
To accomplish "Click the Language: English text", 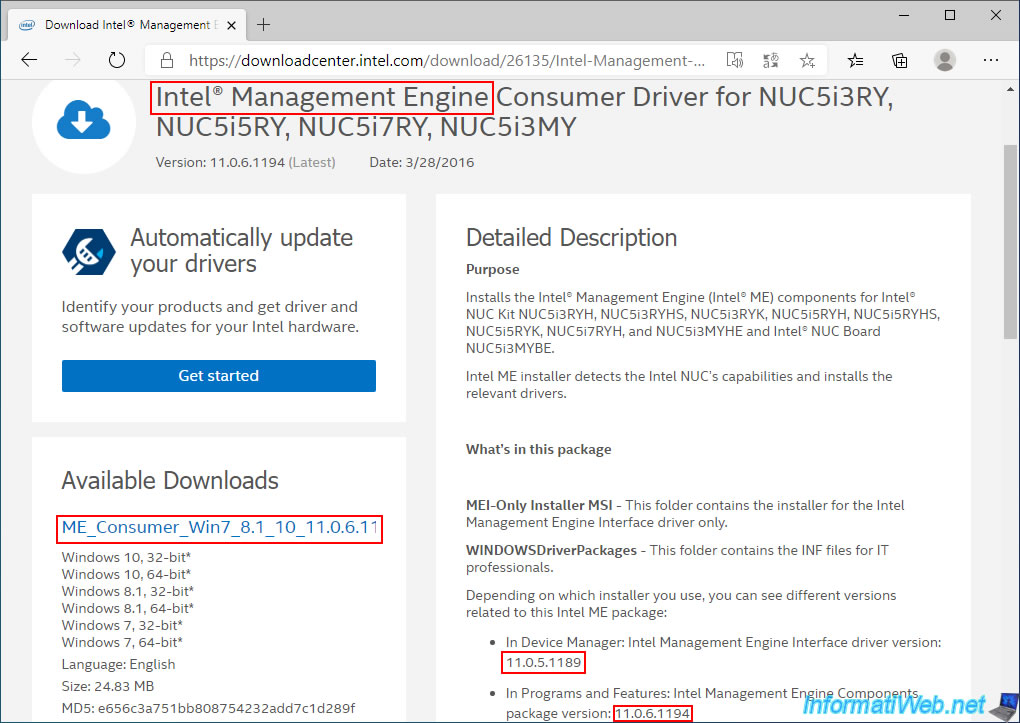I will (118, 664).
